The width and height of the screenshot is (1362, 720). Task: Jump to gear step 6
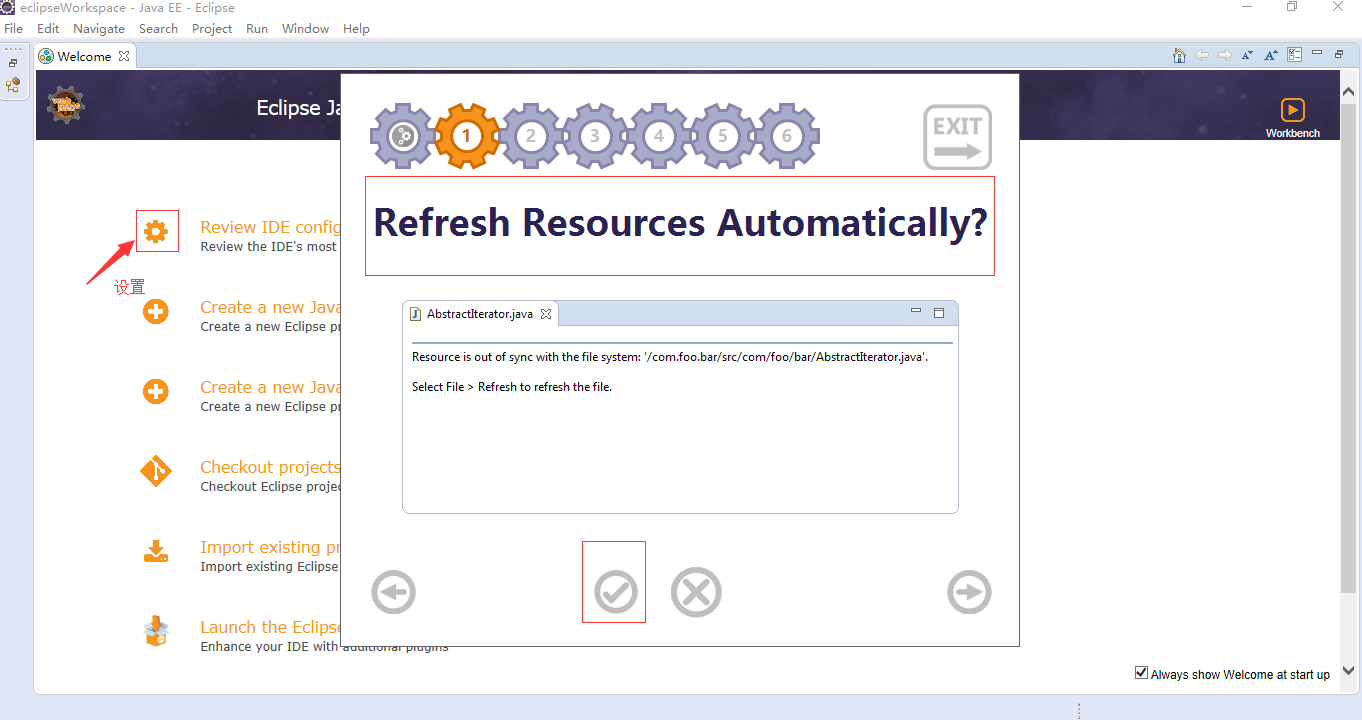coord(787,135)
